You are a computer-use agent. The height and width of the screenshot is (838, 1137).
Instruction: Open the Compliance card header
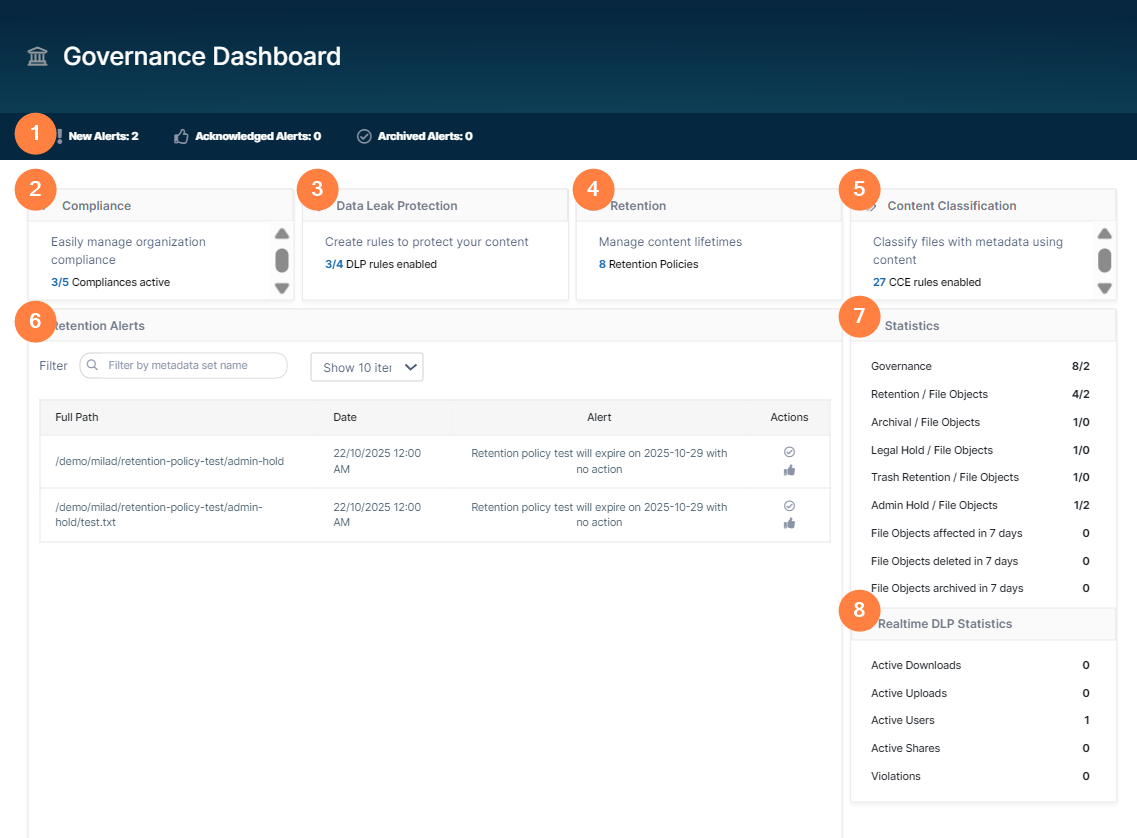pos(96,206)
